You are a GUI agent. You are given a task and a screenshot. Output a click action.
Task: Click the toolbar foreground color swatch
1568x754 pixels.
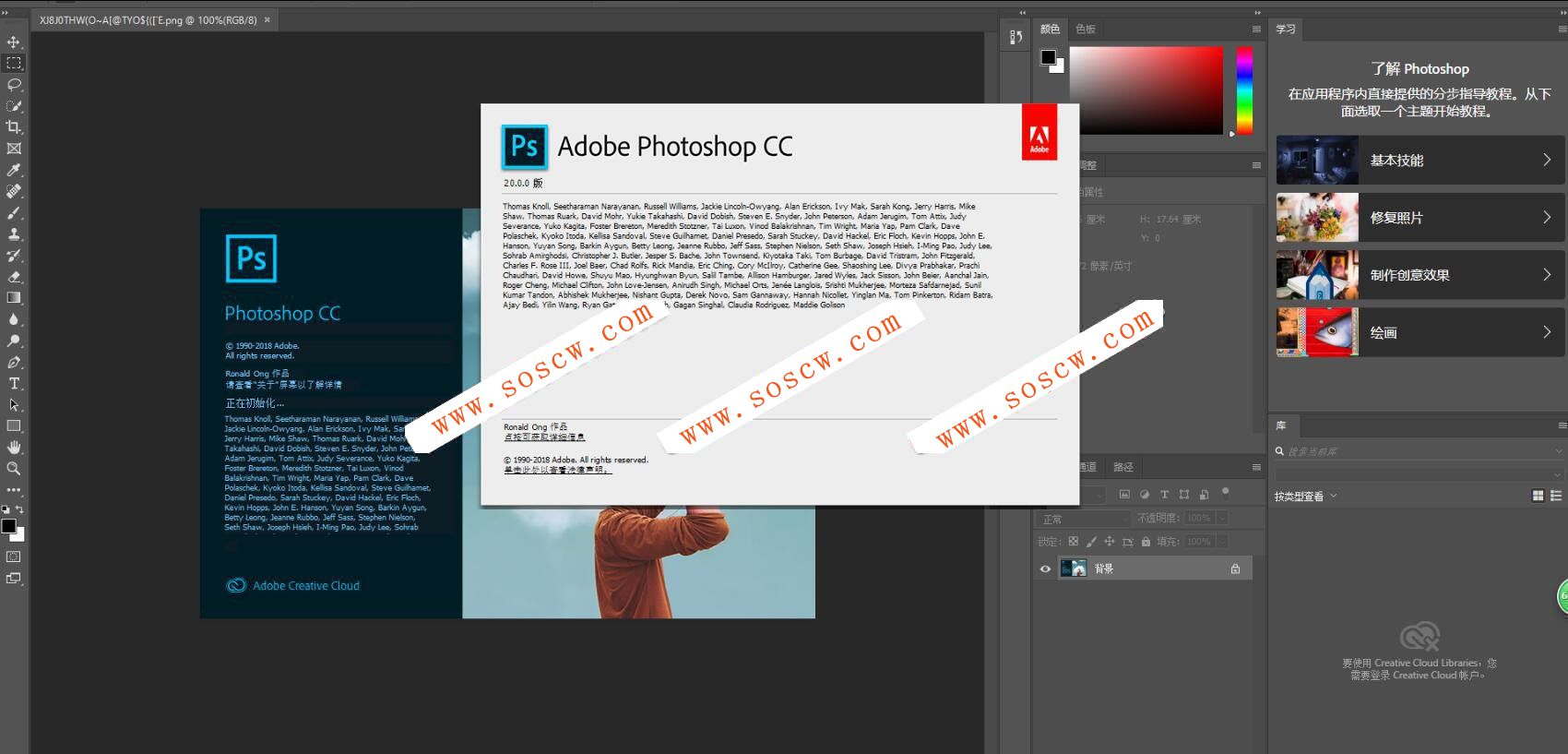tap(8, 526)
